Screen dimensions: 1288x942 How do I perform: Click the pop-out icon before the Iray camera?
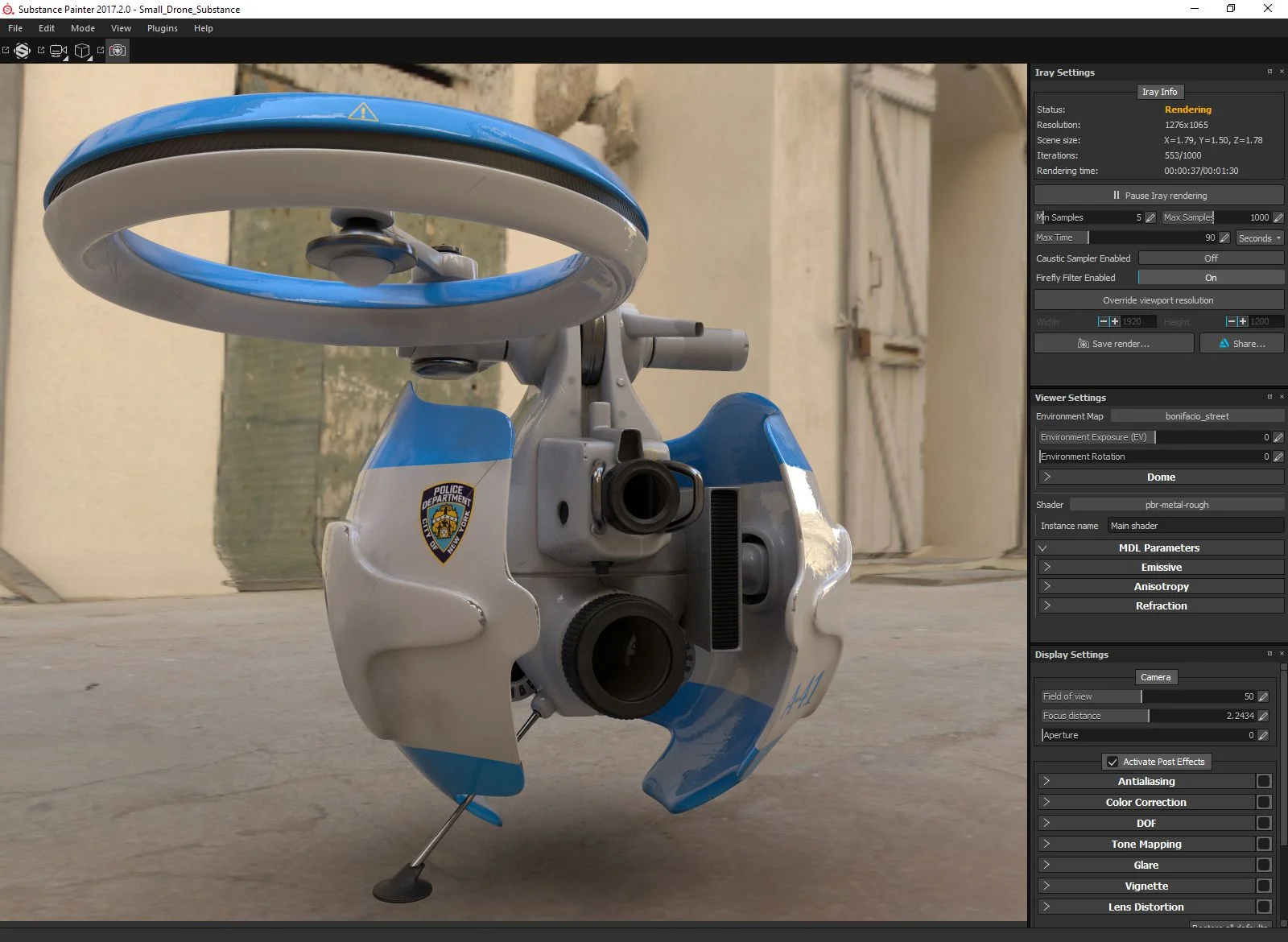[x=101, y=50]
